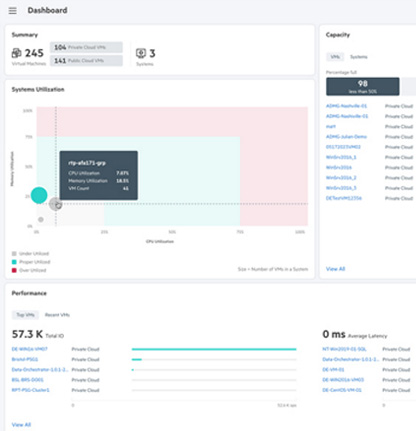
Task: Open View All in the Capacity panel
Action: click(x=335, y=269)
